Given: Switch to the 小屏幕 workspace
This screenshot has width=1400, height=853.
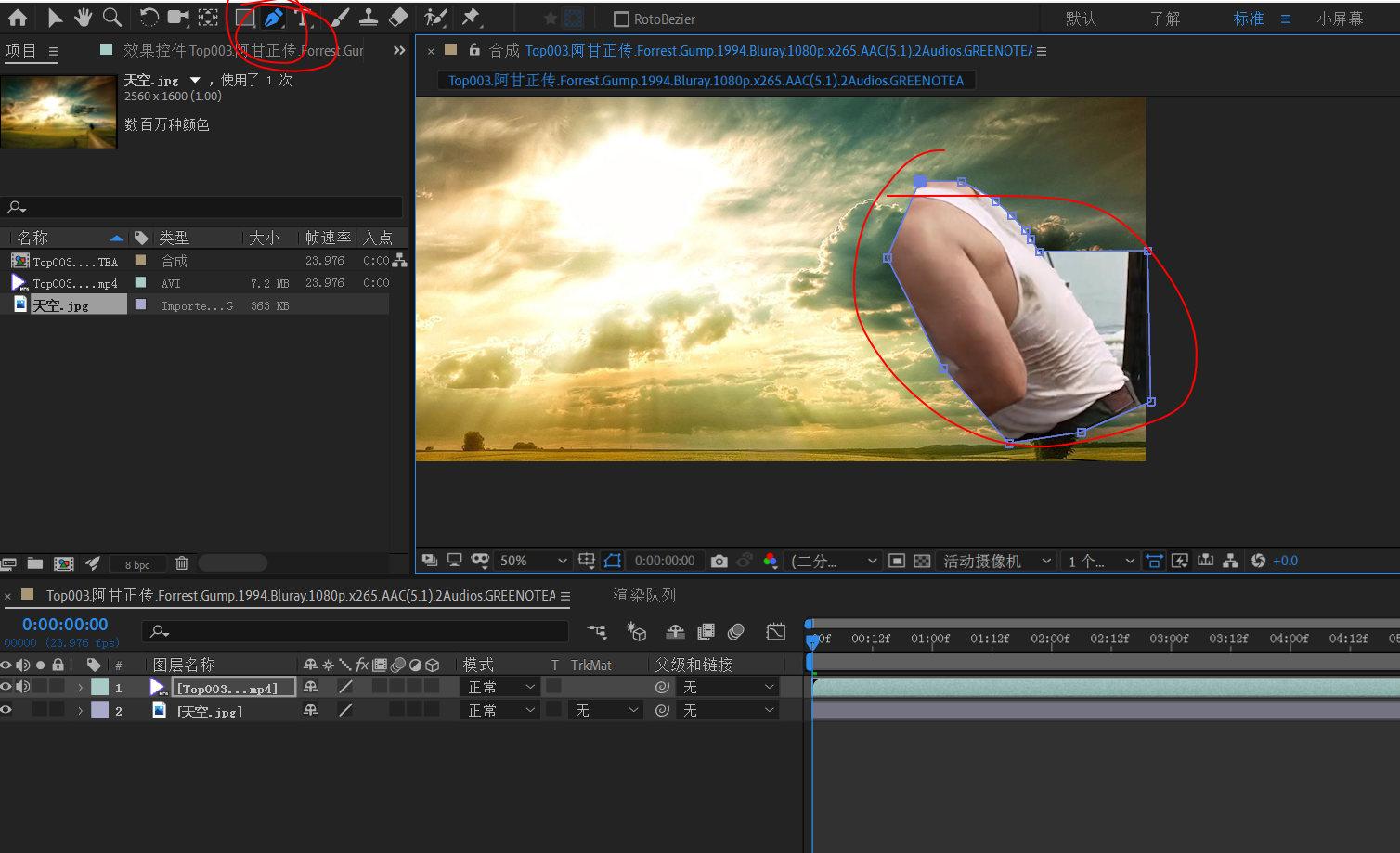Looking at the screenshot, I should (1340, 19).
